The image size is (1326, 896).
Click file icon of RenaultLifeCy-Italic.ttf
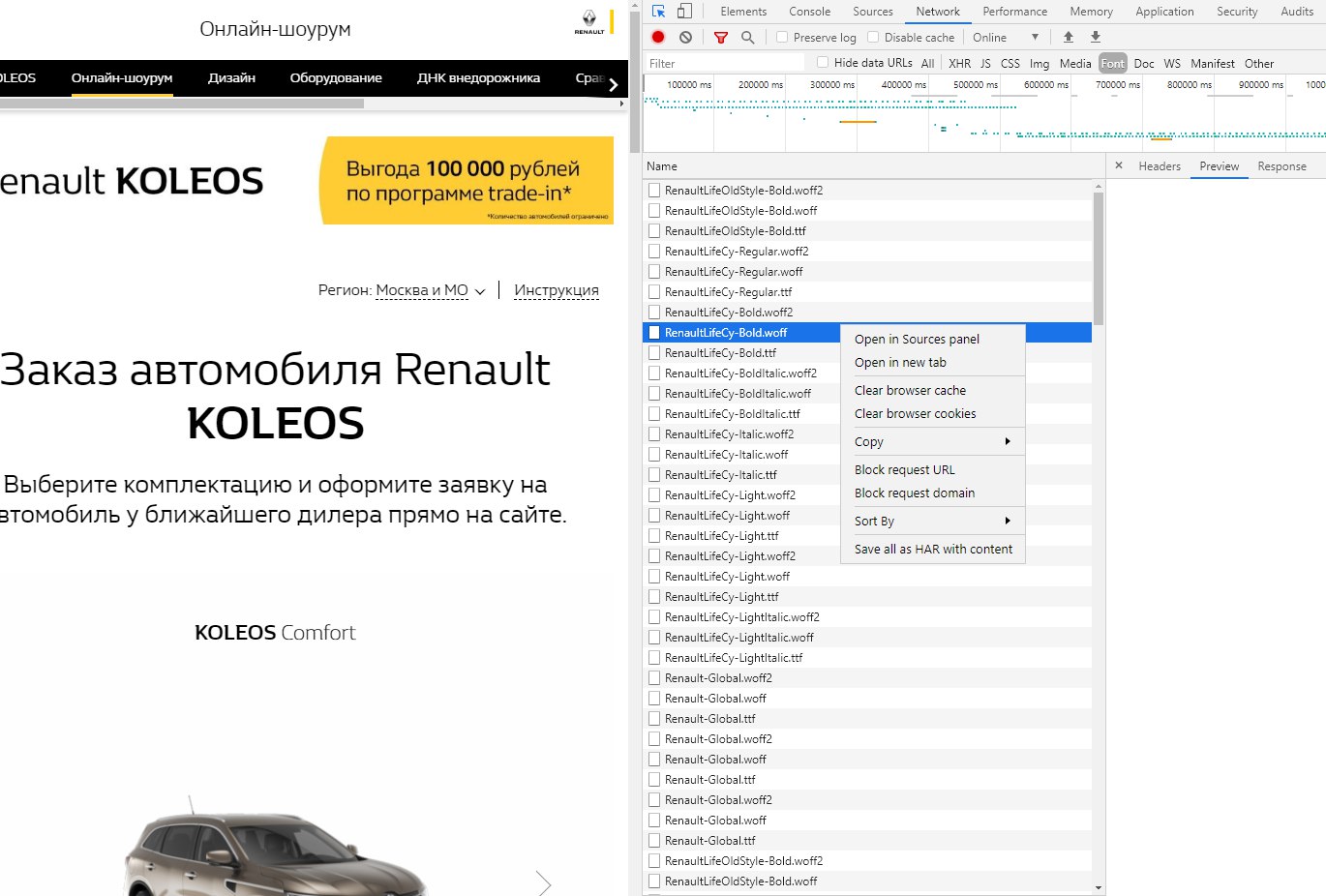[x=654, y=475]
